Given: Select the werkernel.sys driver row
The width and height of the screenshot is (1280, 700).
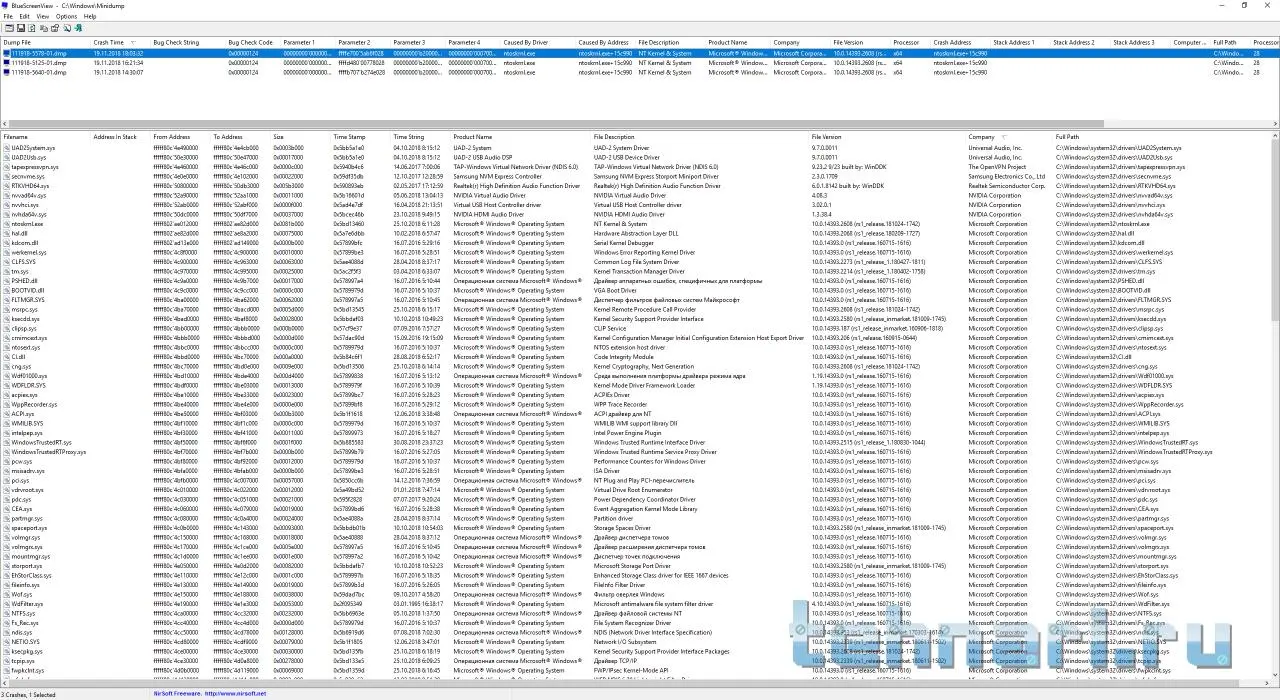Looking at the screenshot, I should point(635,252).
